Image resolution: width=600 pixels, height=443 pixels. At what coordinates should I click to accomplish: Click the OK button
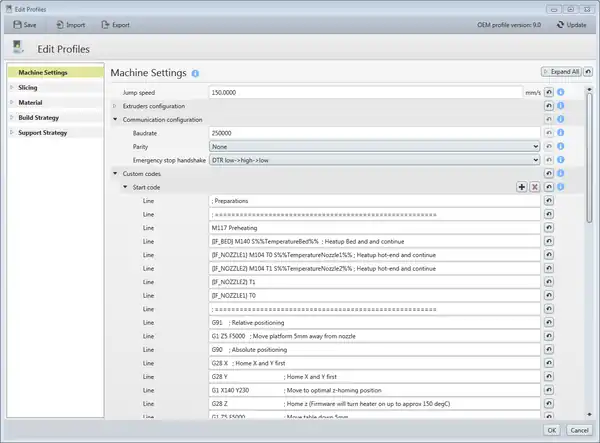pyautogui.click(x=551, y=430)
